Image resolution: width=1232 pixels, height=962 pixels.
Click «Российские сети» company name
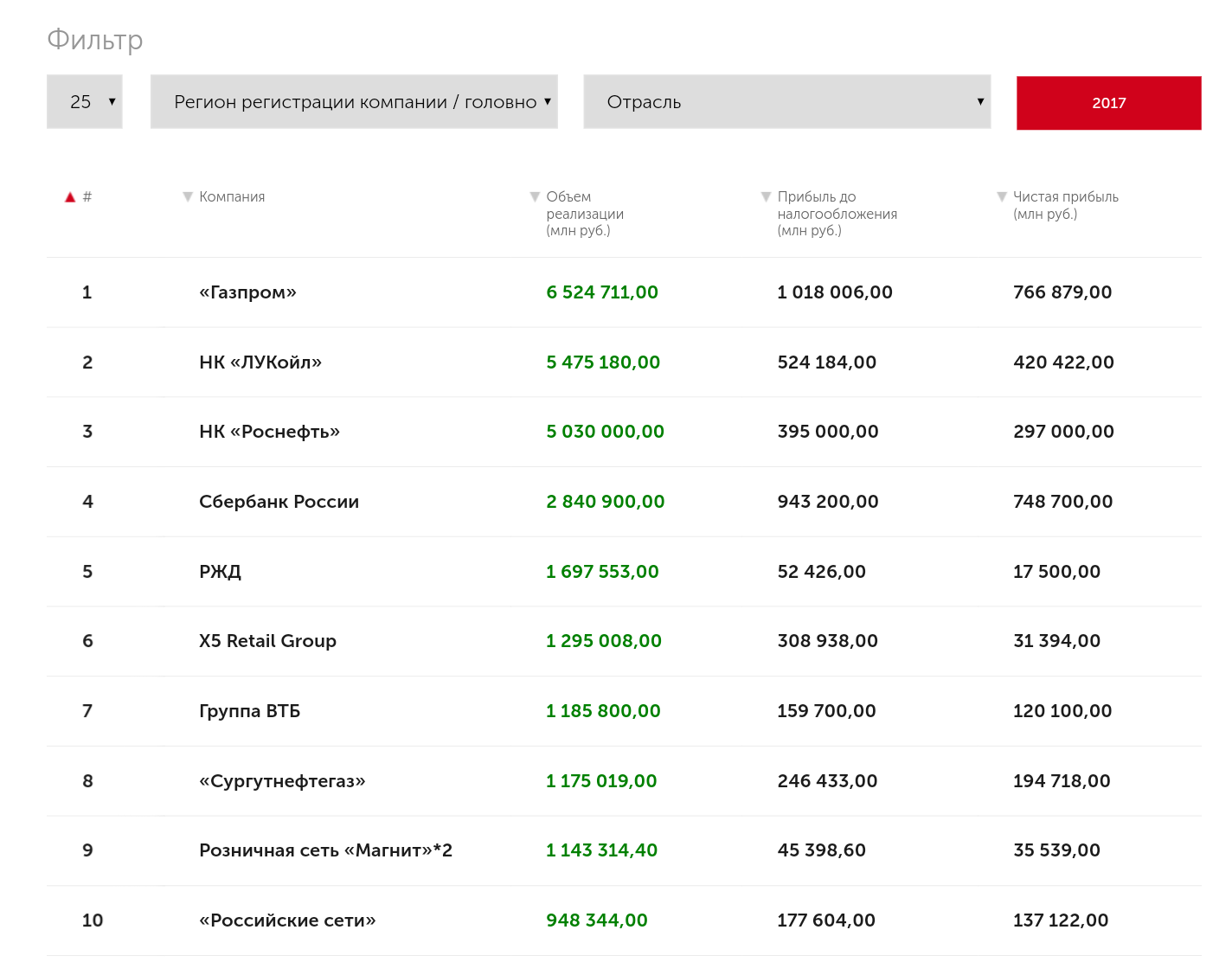click(x=287, y=920)
